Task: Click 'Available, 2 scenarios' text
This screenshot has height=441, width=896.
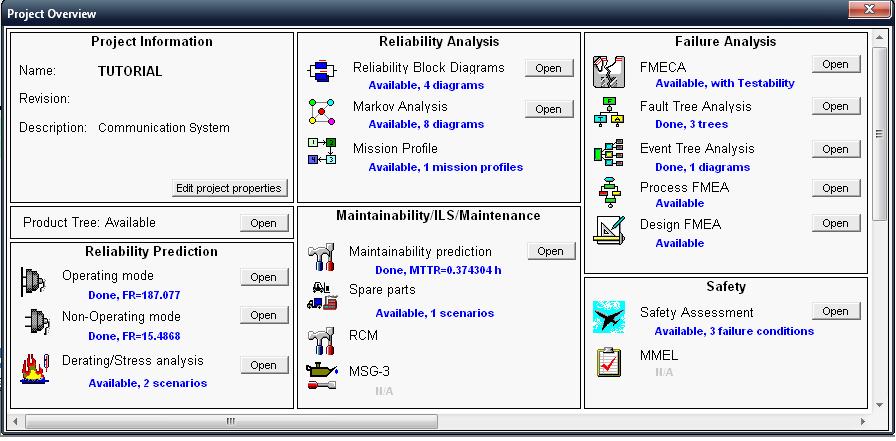Action: [147, 383]
